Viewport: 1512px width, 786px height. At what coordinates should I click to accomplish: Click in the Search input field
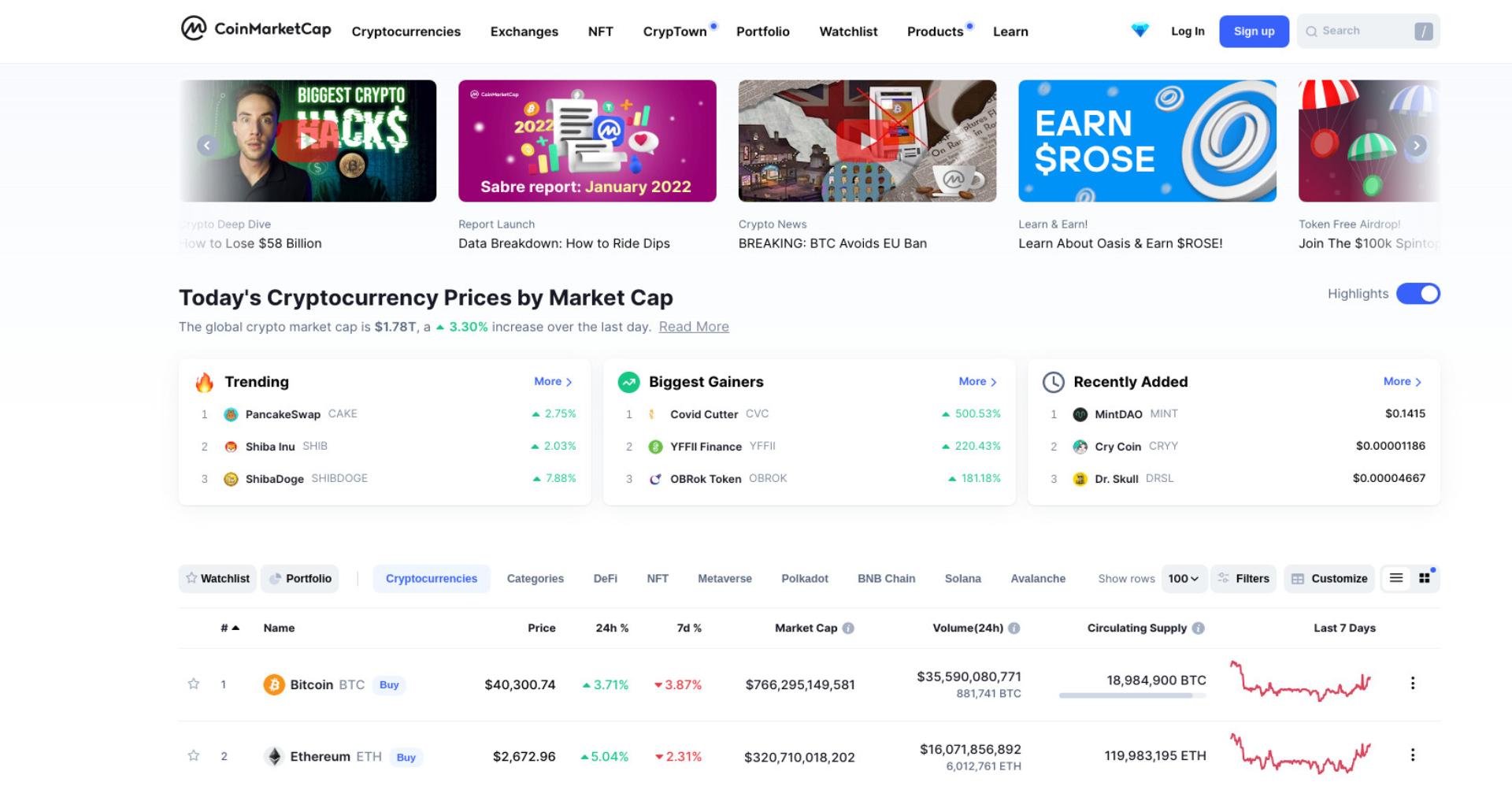coord(1368,31)
